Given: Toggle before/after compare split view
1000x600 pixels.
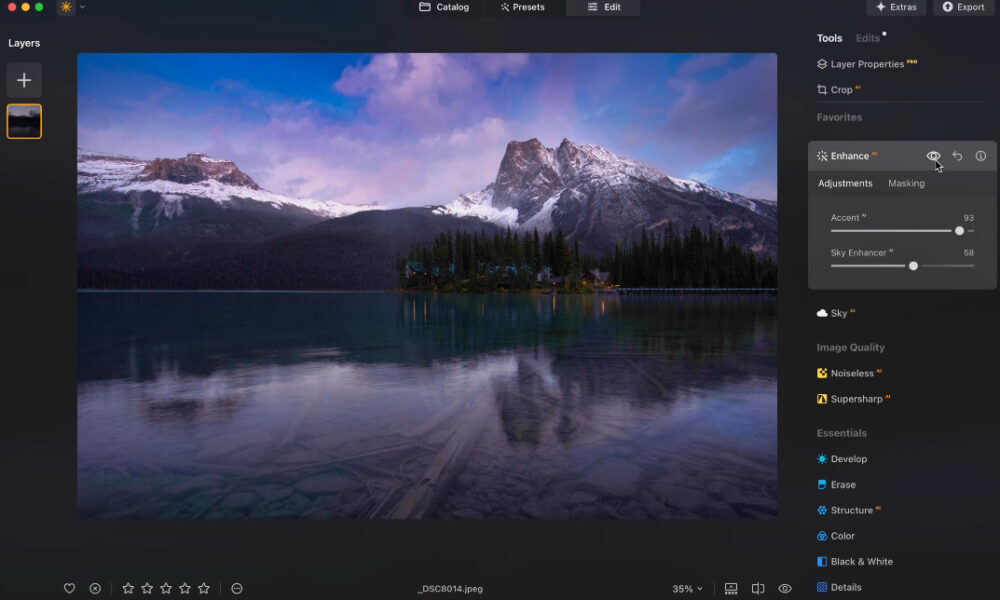Looking at the screenshot, I should [x=758, y=589].
